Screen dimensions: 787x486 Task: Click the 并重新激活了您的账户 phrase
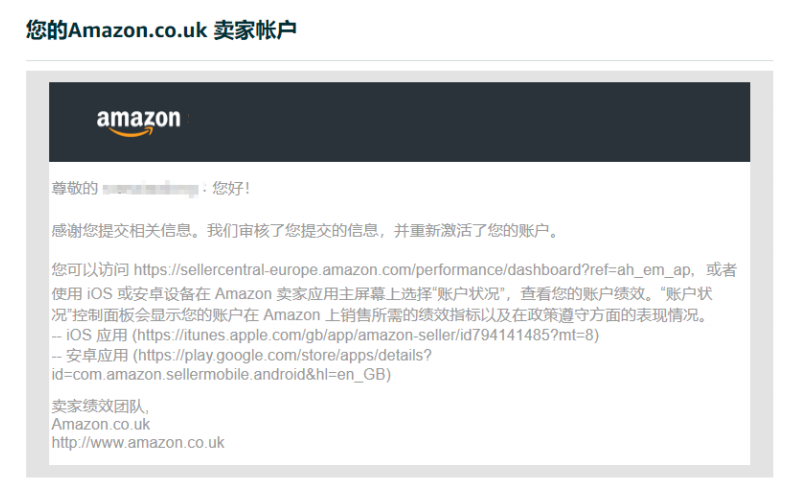471,230
